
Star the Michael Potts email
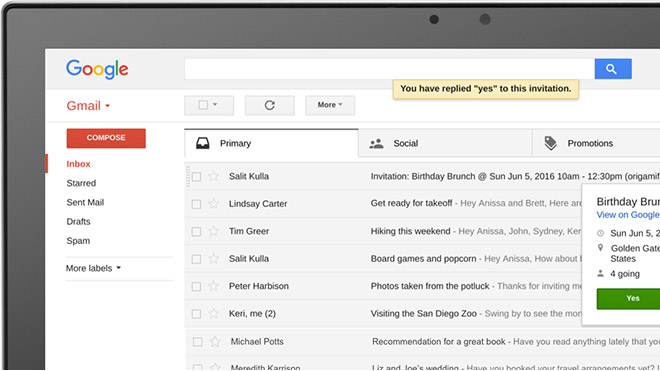[x=215, y=342]
